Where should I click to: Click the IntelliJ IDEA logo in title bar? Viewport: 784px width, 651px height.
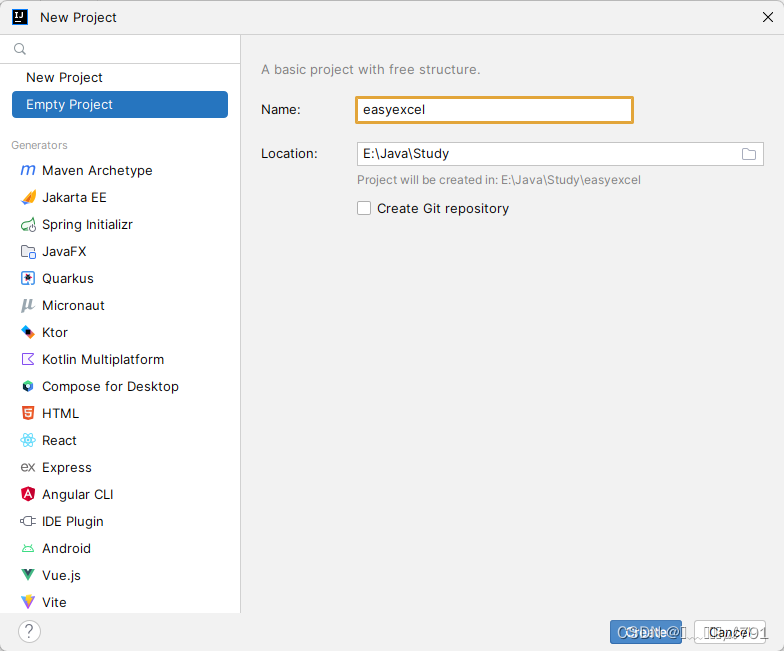(x=20, y=17)
